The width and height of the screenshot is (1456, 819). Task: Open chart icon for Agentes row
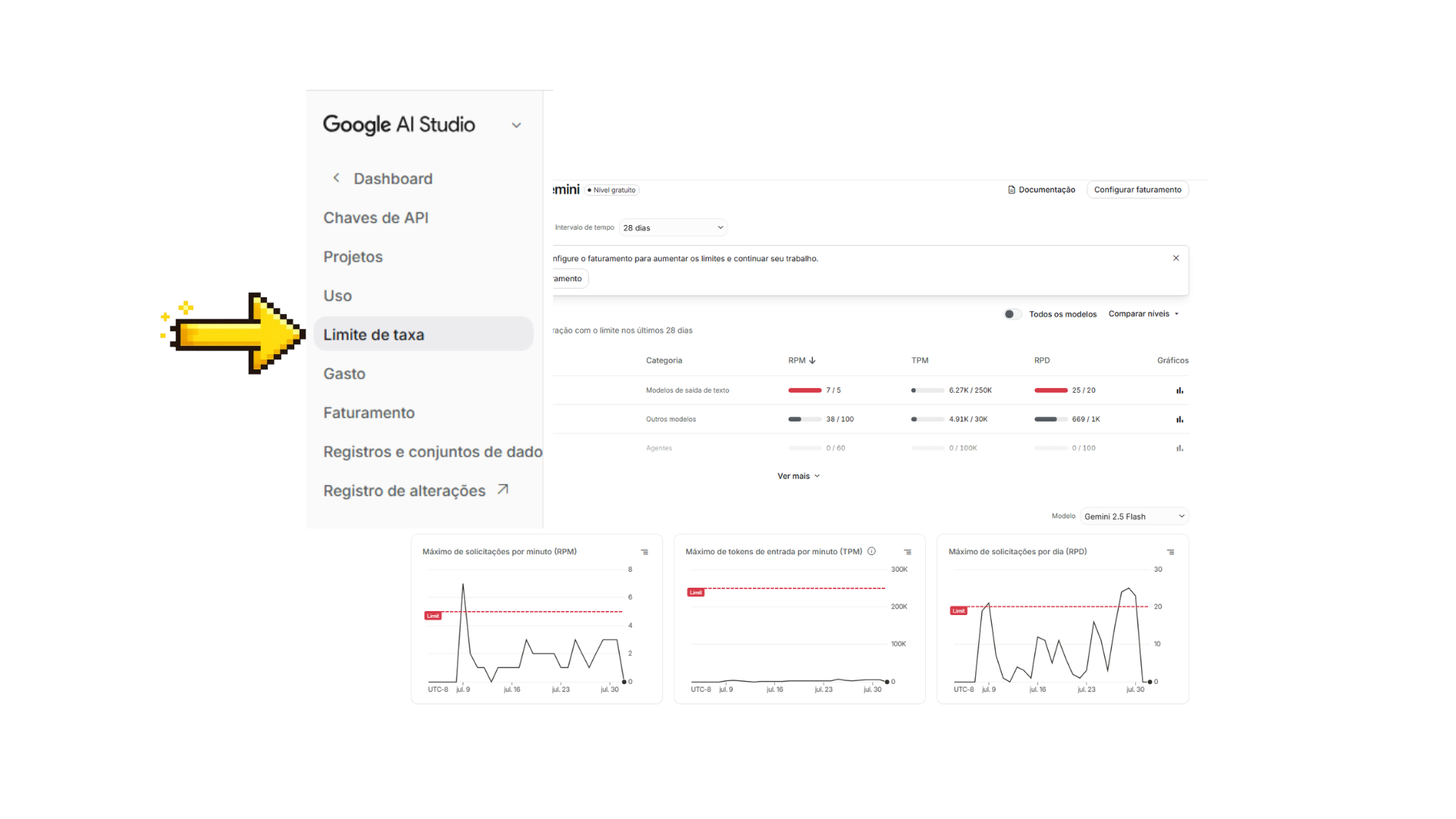[1179, 448]
